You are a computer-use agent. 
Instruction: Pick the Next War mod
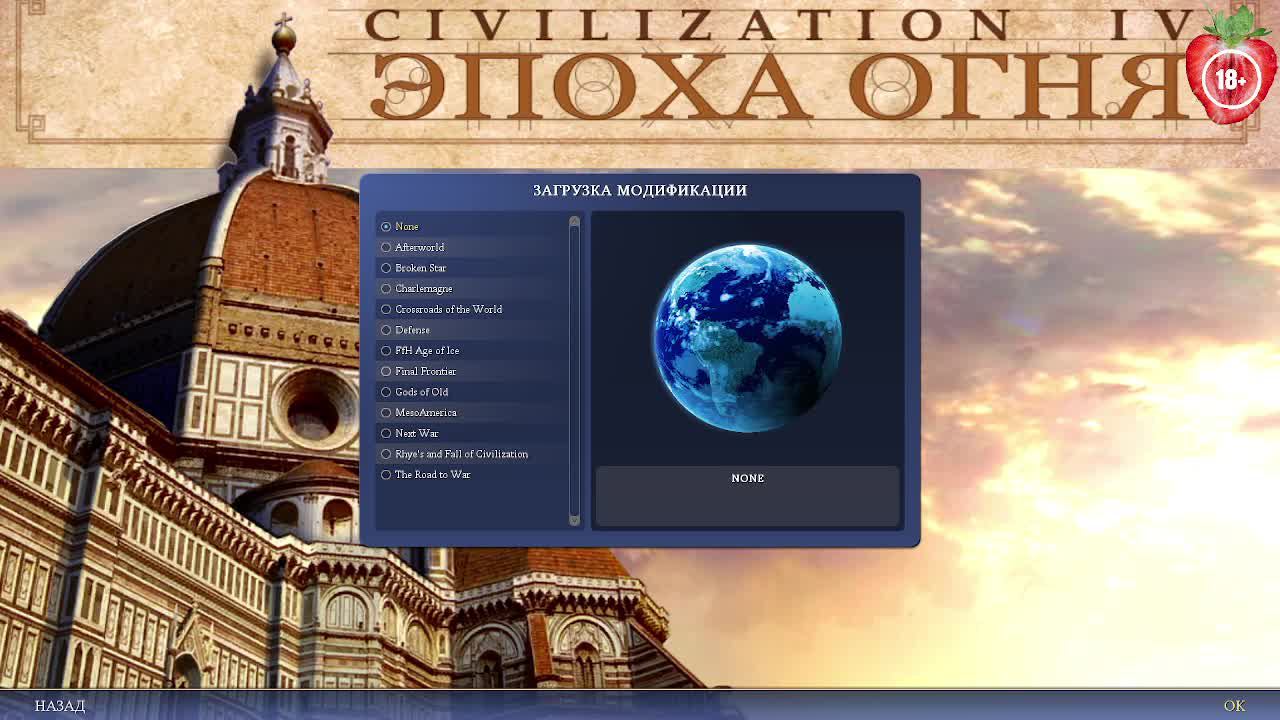click(409, 433)
